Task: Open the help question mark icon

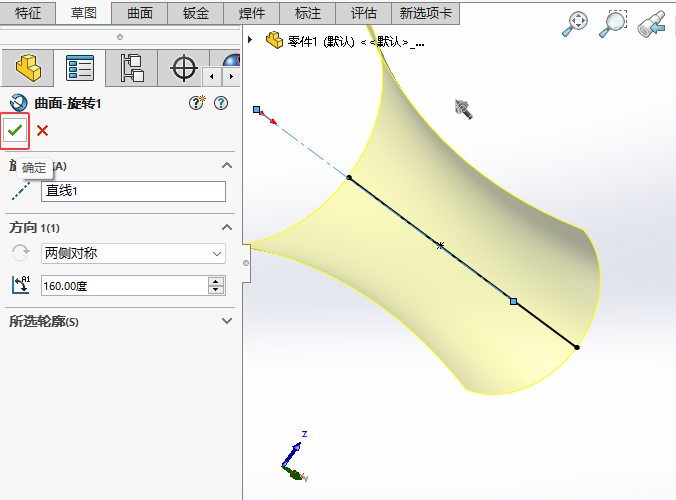Action: 221,103
